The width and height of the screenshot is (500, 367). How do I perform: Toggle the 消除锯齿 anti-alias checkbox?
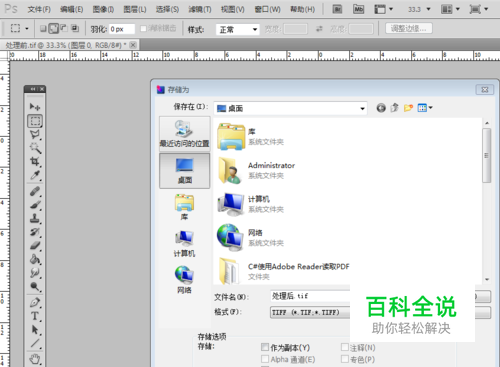143,29
